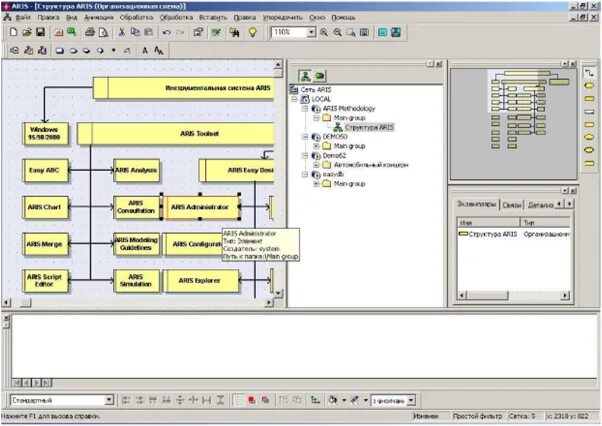Screen dimensions: 602x426
Task: Click the zoom-to-area magnifier icon
Action: [351, 33]
